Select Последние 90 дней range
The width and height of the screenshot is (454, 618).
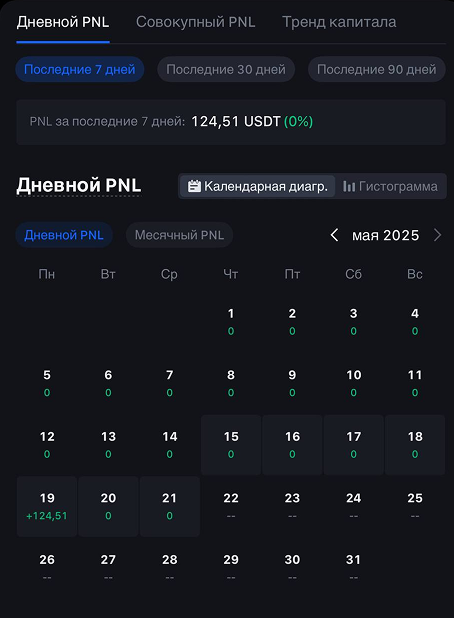(x=377, y=69)
